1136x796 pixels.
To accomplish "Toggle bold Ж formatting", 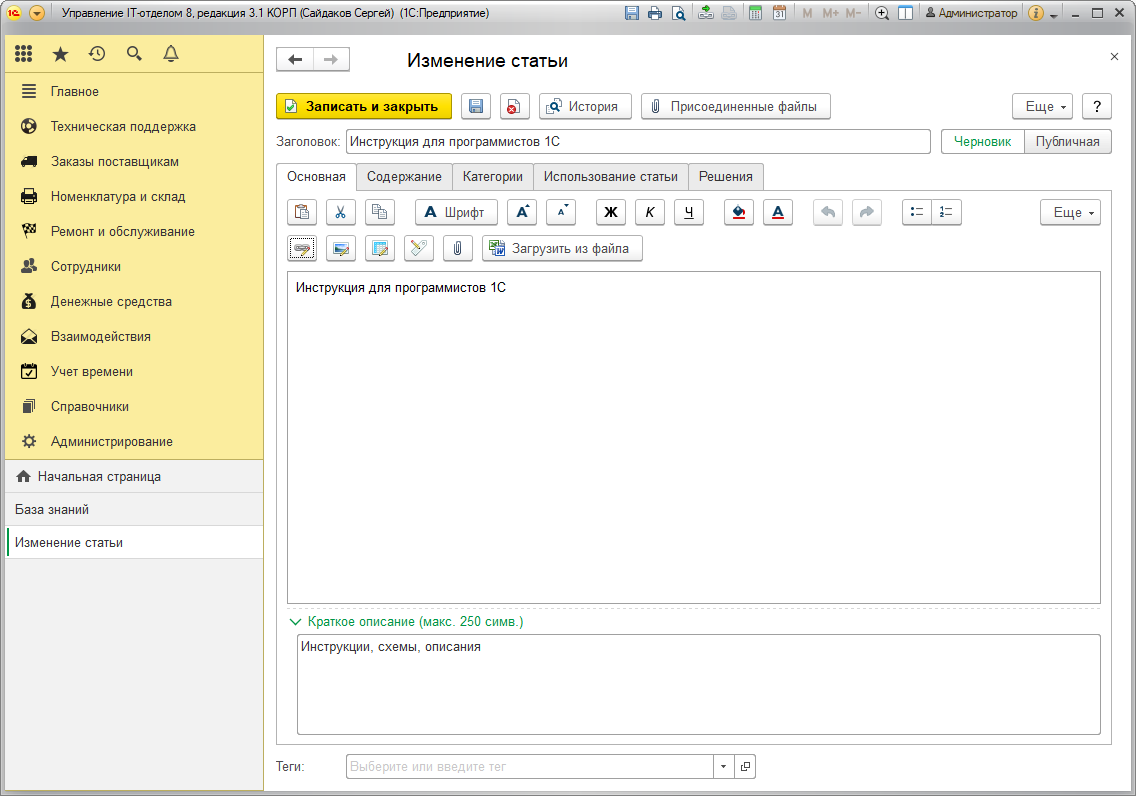I will pos(611,212).
